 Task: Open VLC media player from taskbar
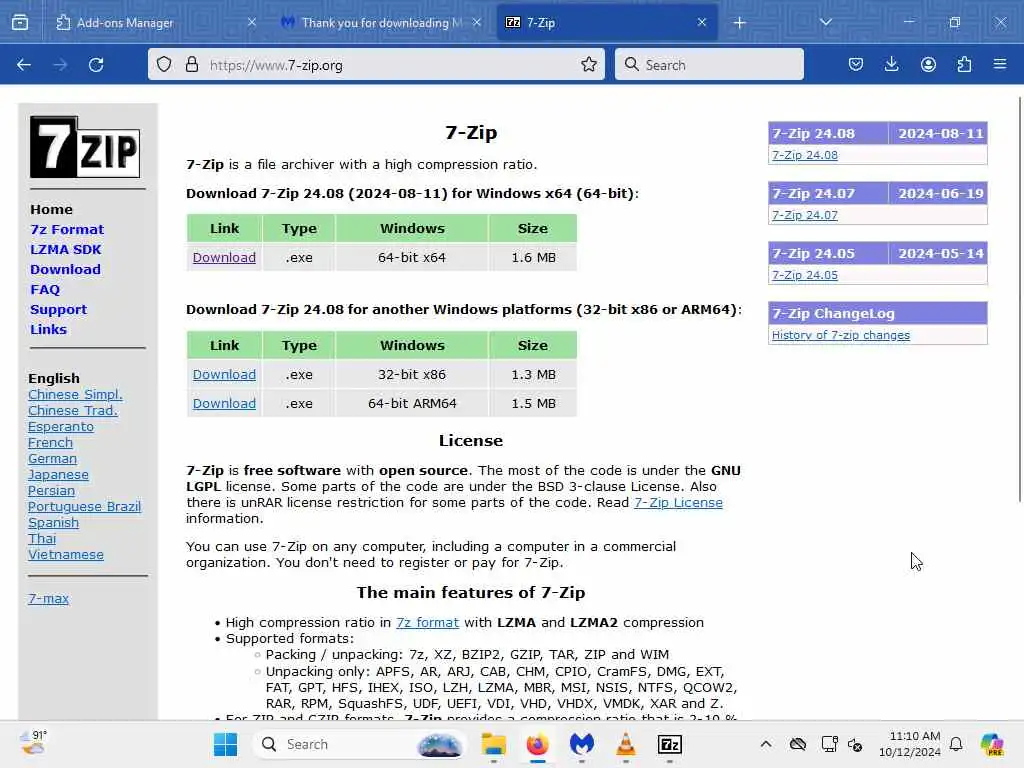626,744
